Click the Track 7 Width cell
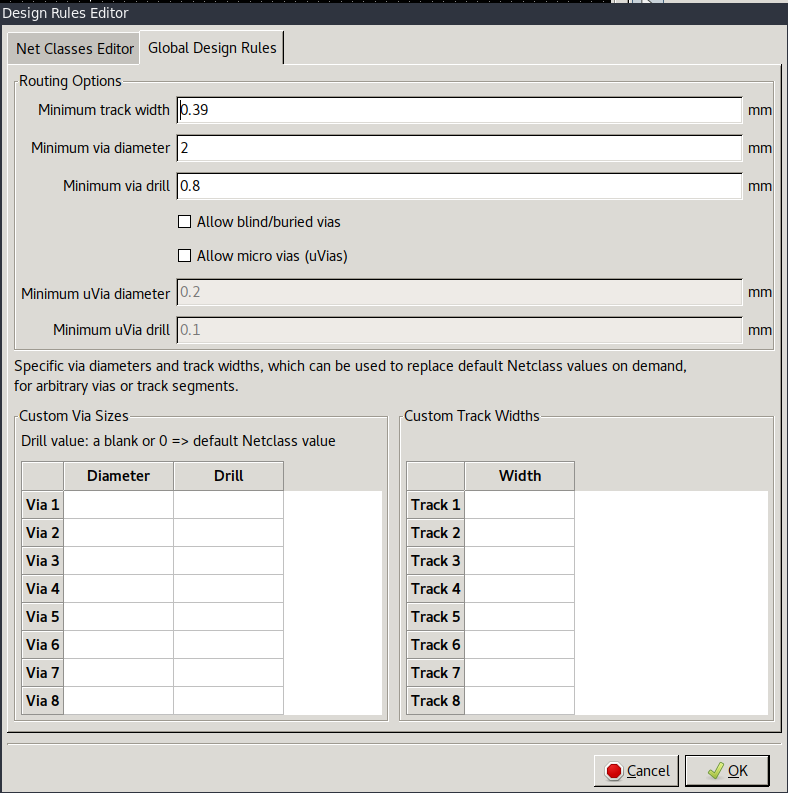The height and width of the screenshot is (793, 788). 519,673
